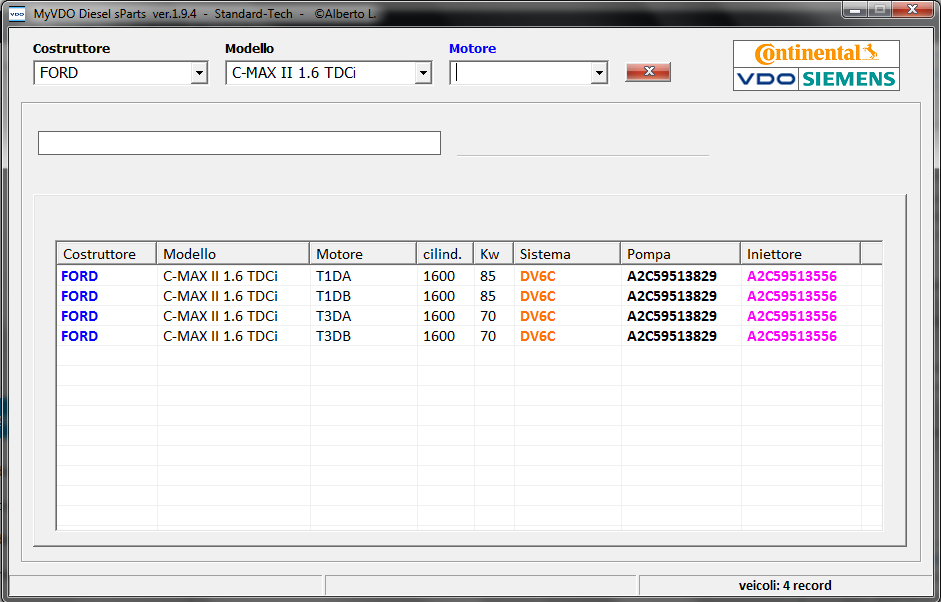Click injector A2C59513556 in T1DB row

click(792, 296)
